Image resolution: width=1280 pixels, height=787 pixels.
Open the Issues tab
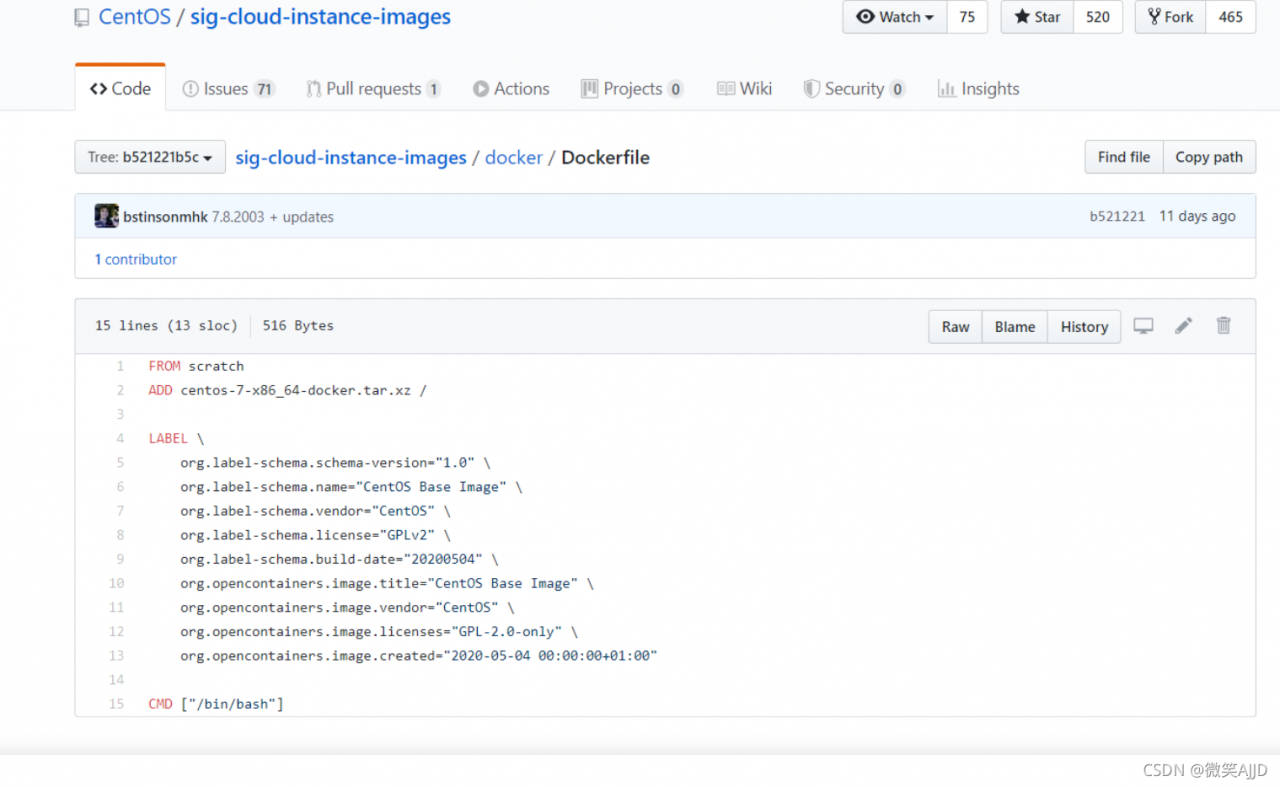click(228, 89)
